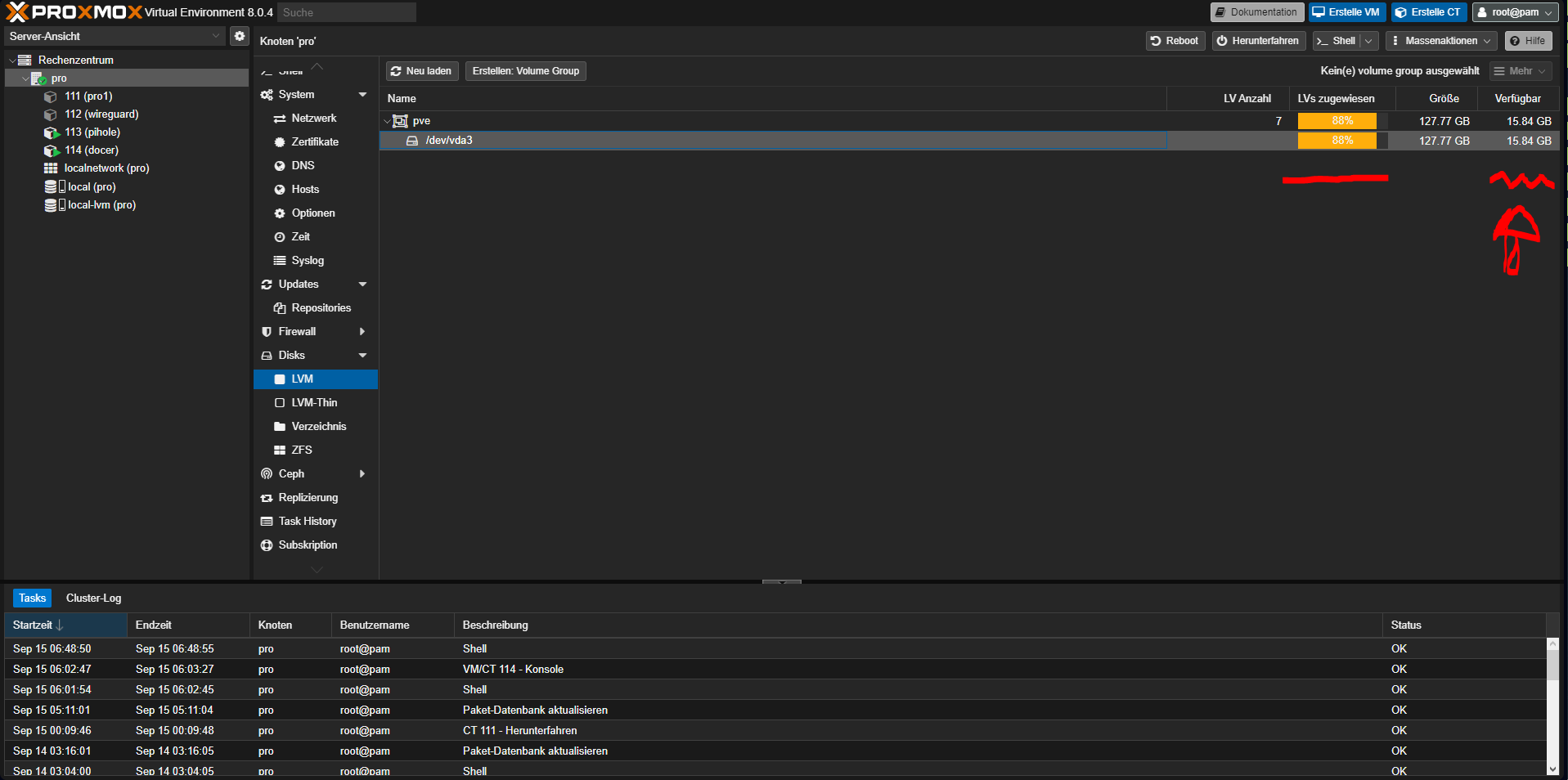Click the Erstelle CT button
Viewport: 1568px width, 780px height.
pyautogui.click(x=1429, y=12)
